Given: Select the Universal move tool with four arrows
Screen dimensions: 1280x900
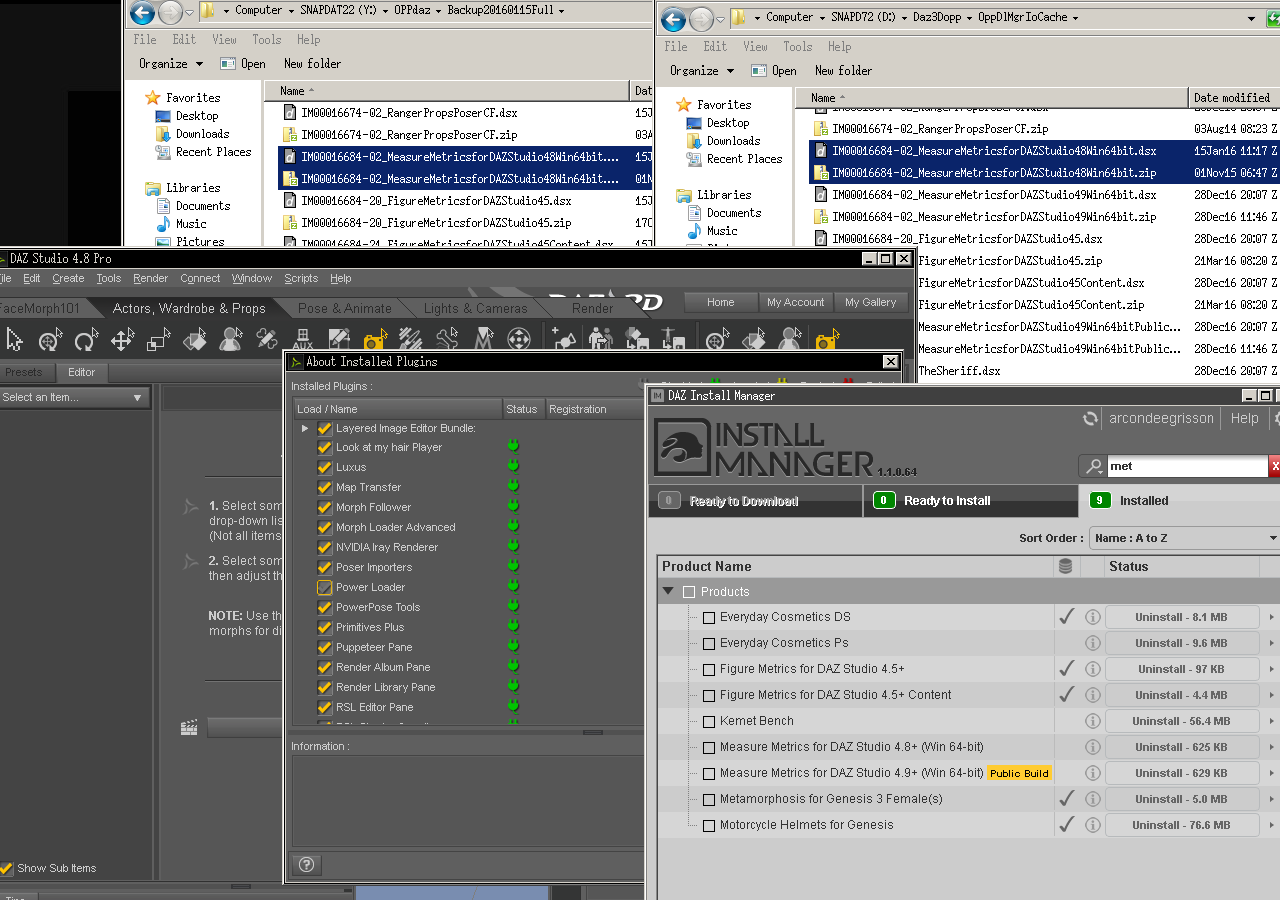Looking at the screenshot, I should [122, 340].
